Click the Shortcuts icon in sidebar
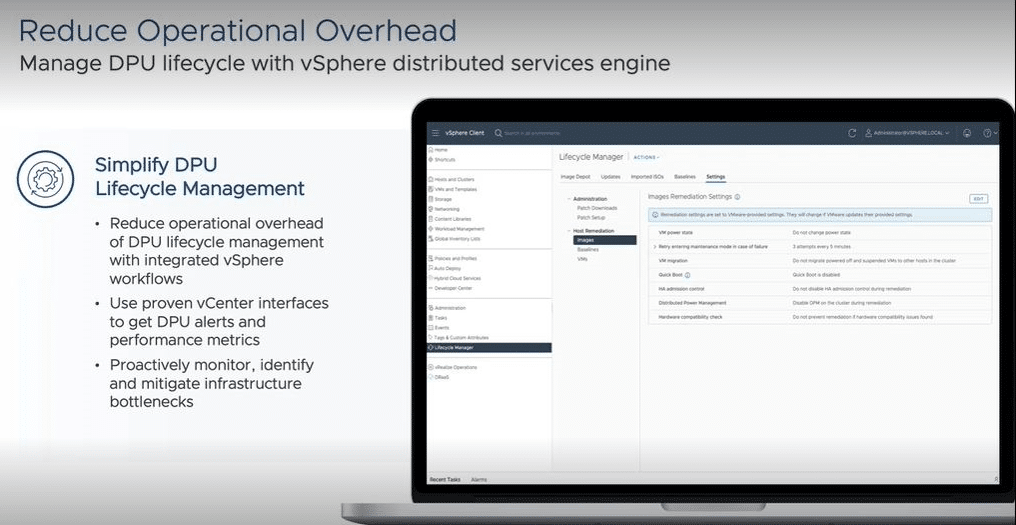 coord(431,159)
